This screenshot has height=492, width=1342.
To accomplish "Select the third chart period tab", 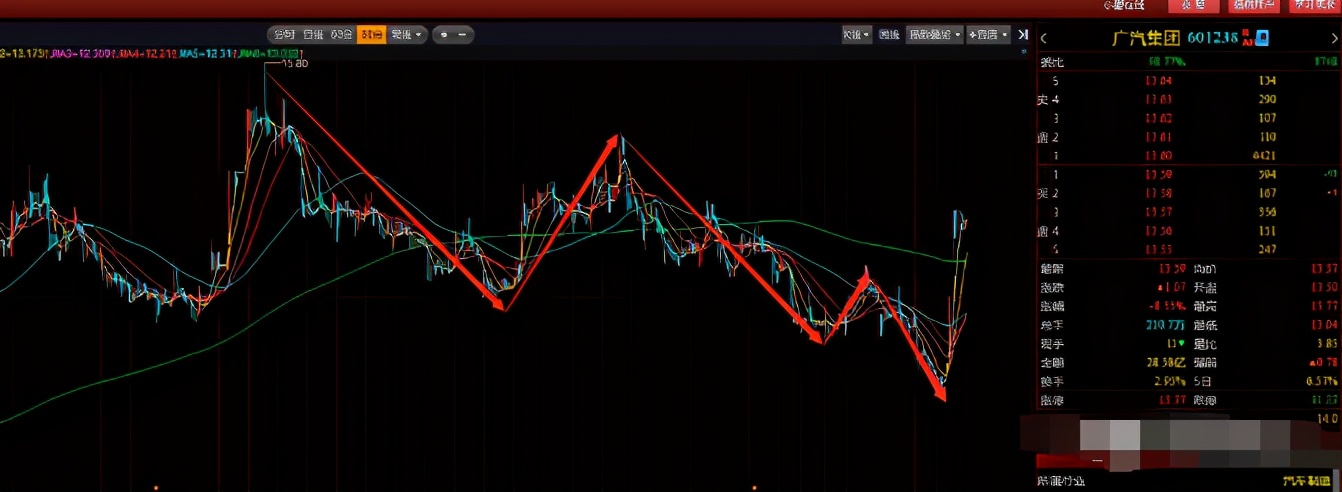I will 343,34.
